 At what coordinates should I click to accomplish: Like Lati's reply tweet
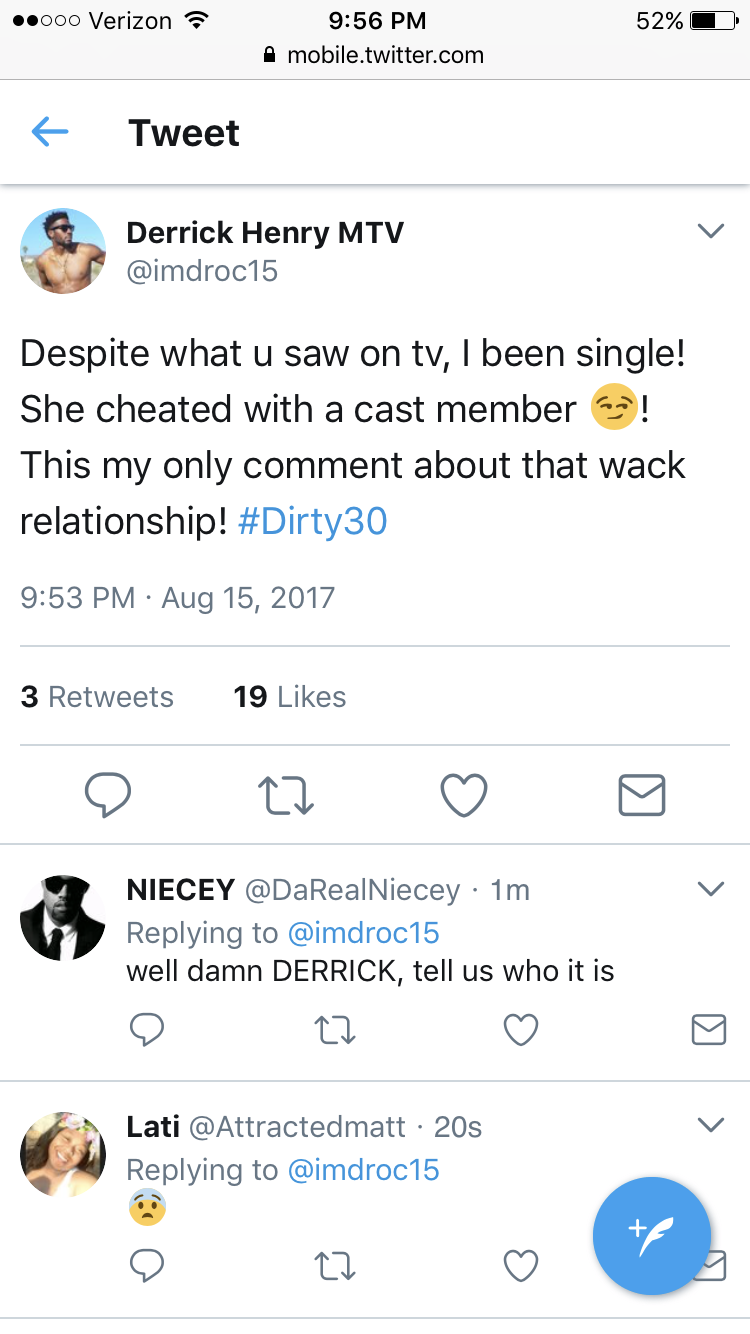tap(521, 1267)
